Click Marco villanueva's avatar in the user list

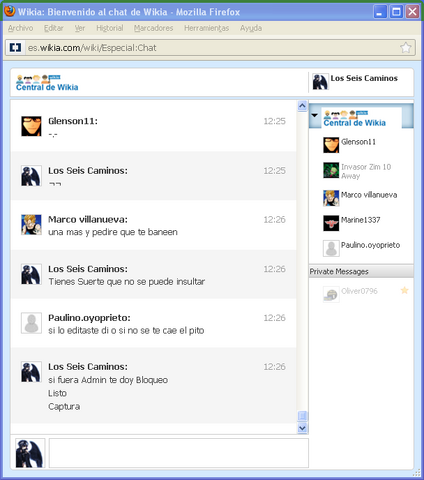[331, 198]
